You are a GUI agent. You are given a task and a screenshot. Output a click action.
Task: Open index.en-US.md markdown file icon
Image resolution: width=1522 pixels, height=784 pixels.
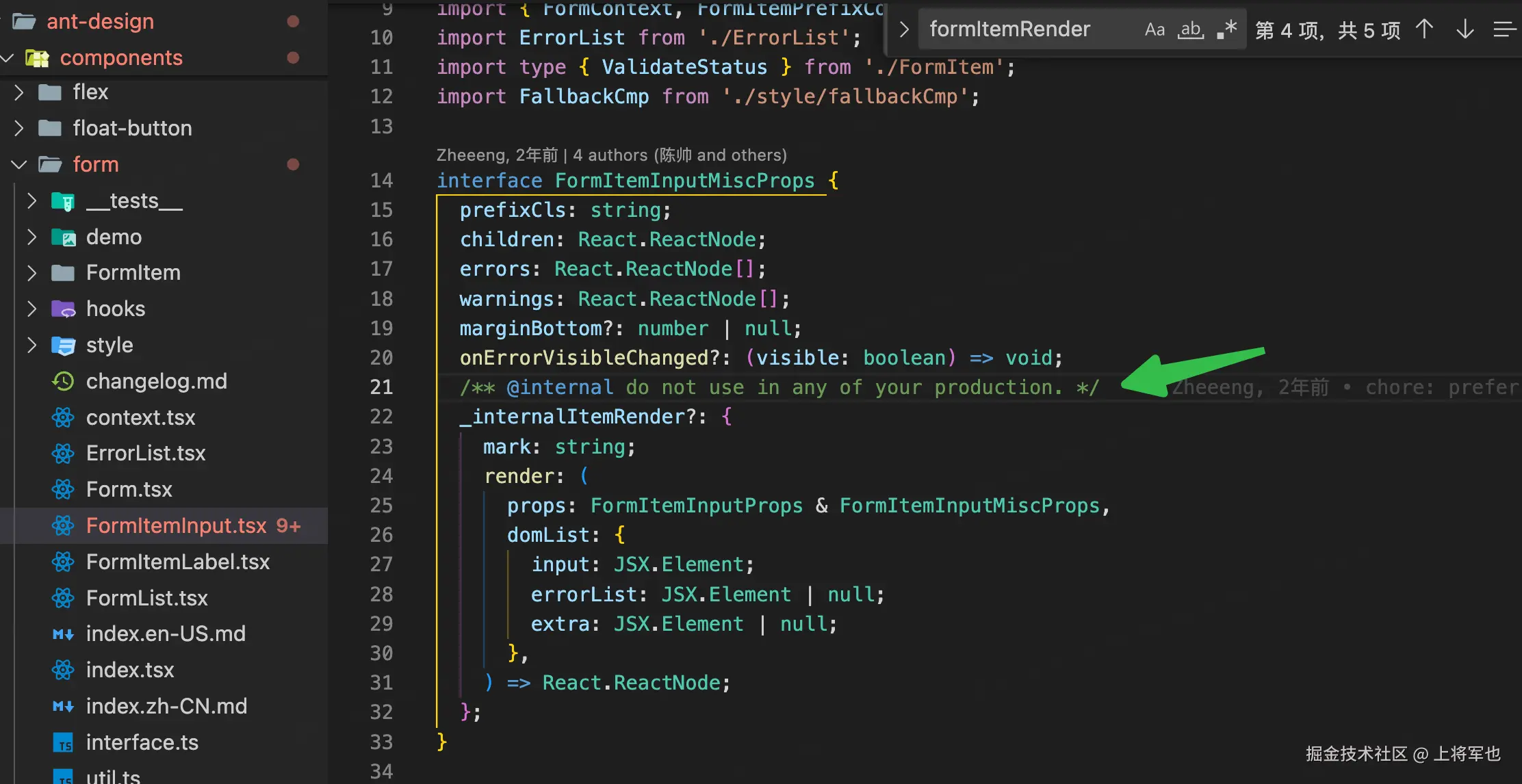tap(63, 633)
